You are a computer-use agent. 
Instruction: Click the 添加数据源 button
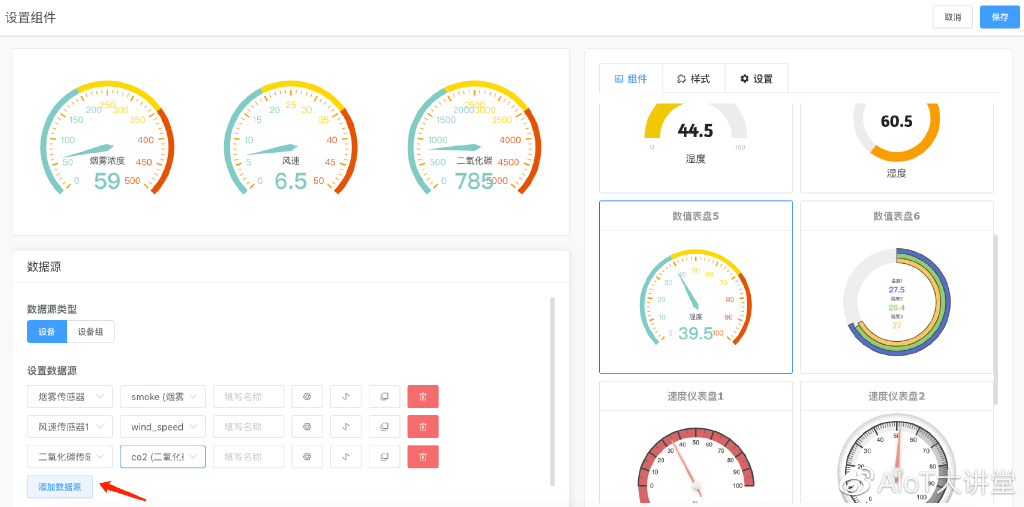(x=60, y=487)
